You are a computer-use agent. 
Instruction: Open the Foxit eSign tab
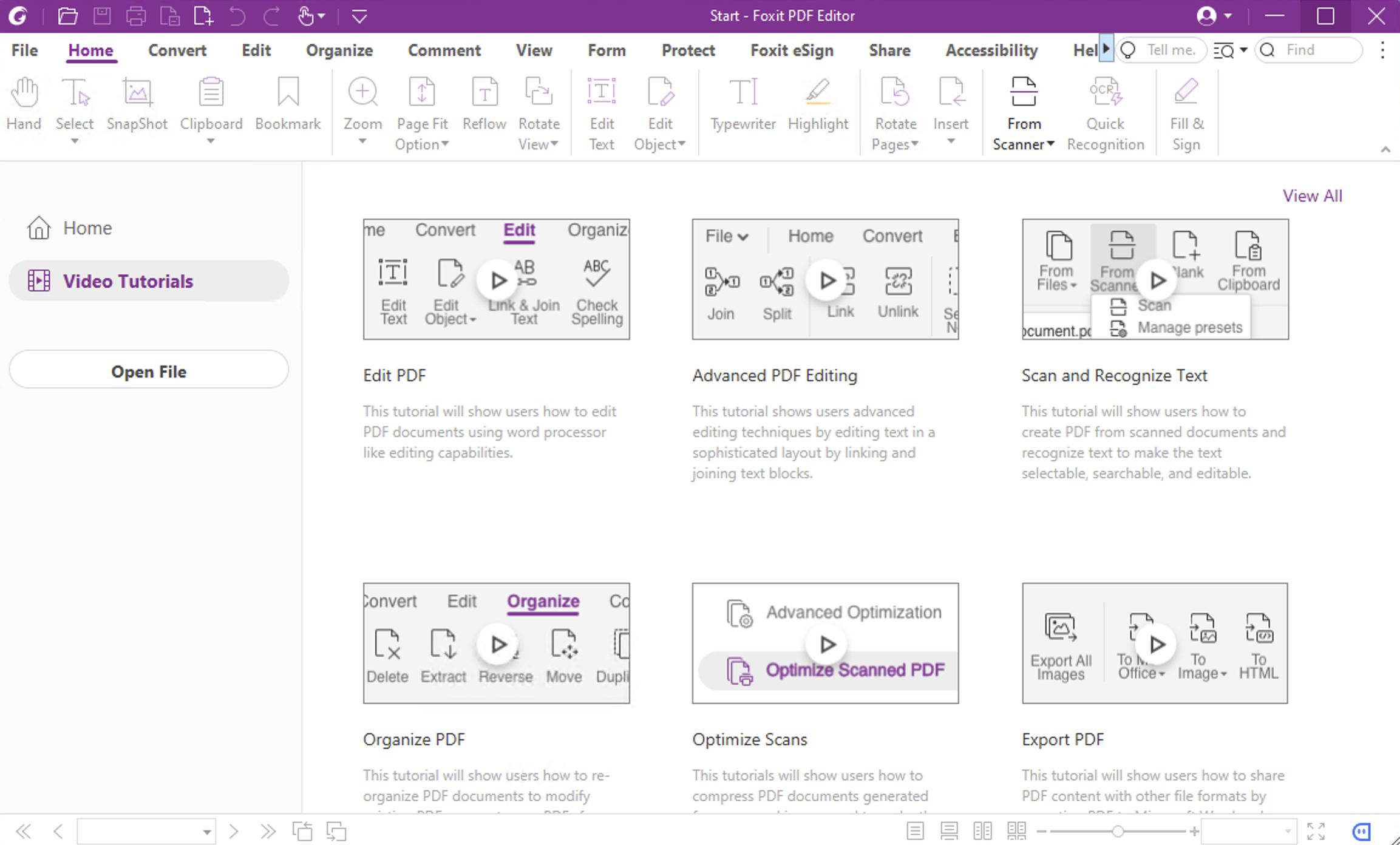coord(792,50)
